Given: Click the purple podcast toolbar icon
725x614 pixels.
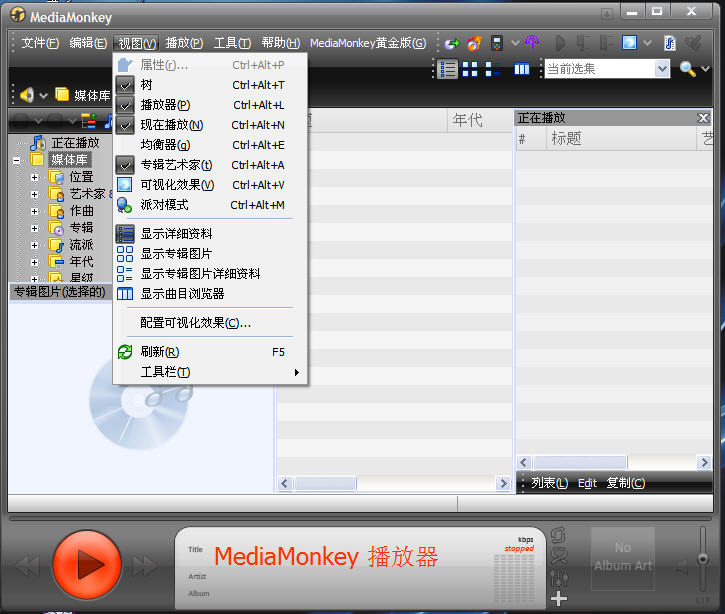Looking at the screenshot, I should coord(532,43).
